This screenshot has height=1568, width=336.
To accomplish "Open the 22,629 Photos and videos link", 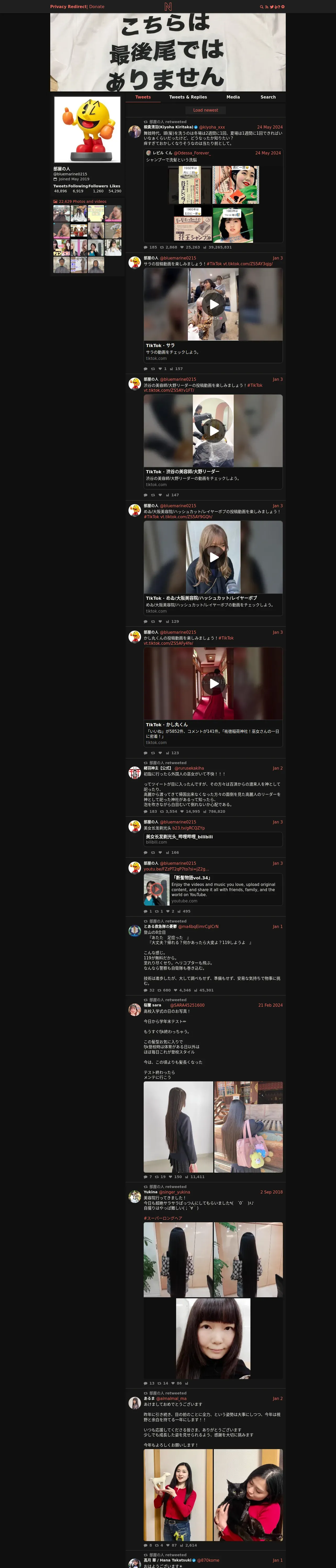I will (82, 201).
